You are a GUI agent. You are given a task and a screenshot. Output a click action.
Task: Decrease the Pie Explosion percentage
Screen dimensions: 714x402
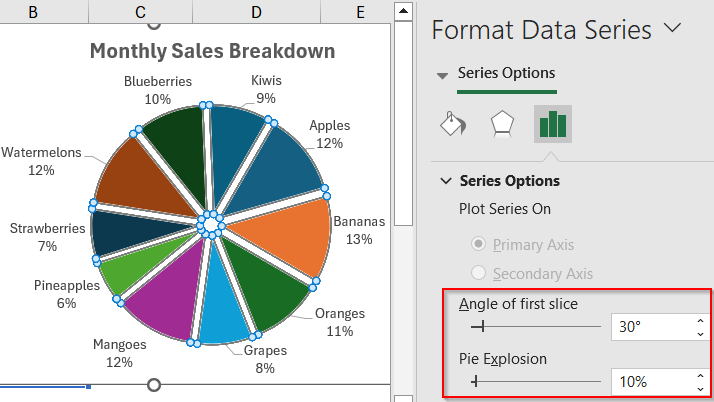coord(700,389)
